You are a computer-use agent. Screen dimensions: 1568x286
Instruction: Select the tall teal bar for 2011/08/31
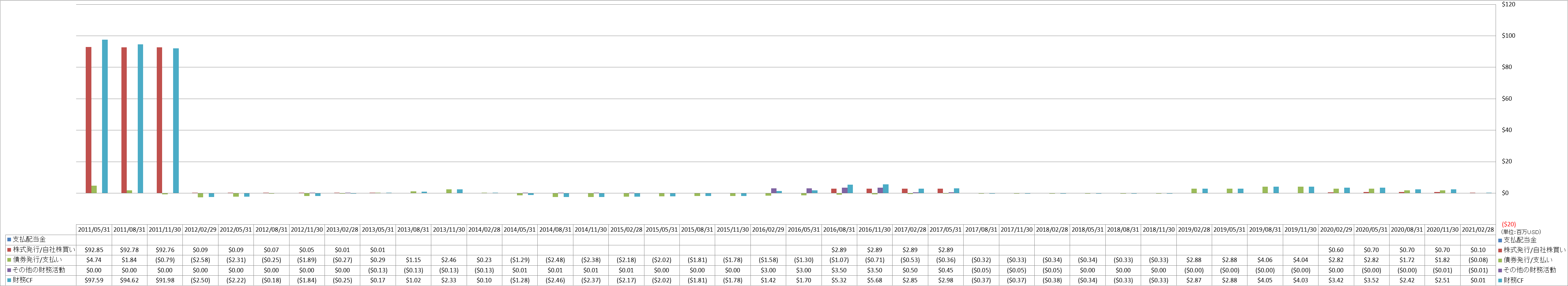coord(141,119)
